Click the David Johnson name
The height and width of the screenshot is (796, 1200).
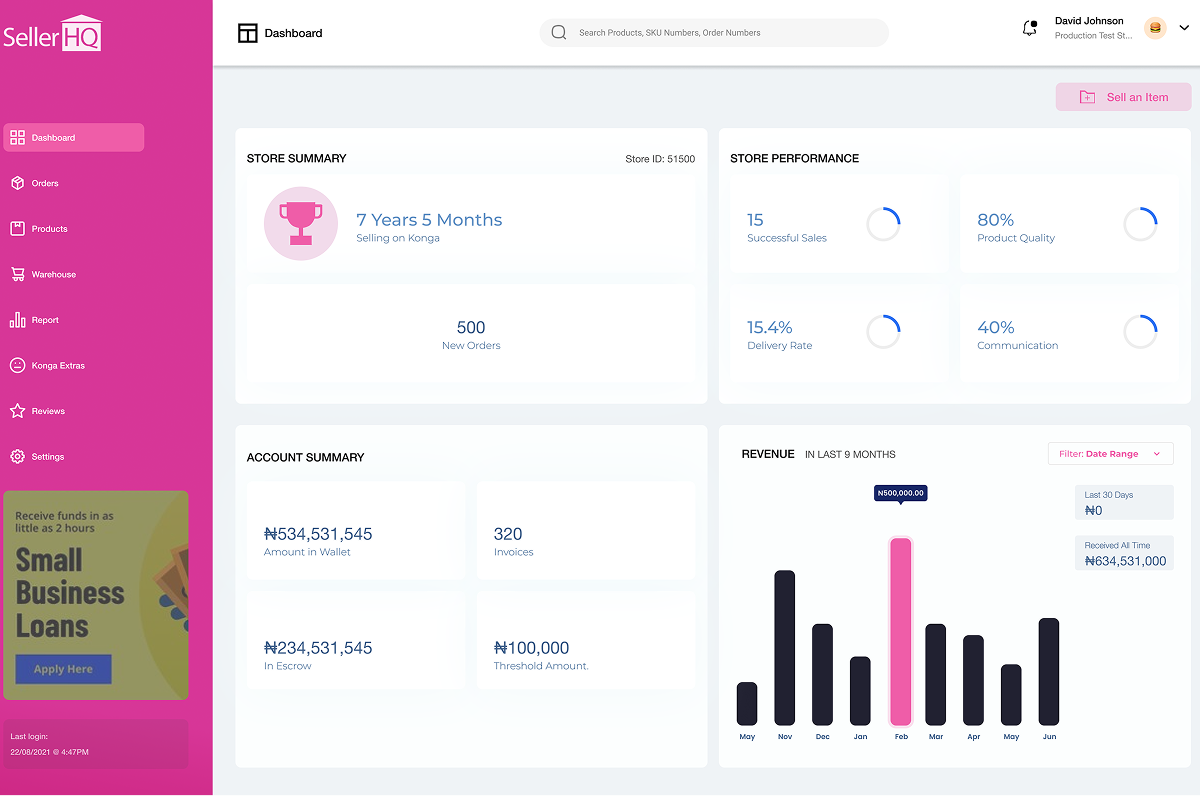coord(1089,21)
